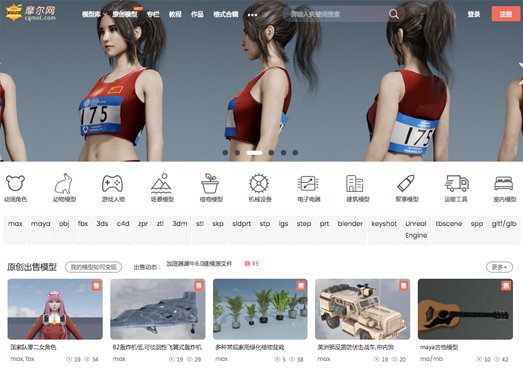This screenshot has height=375, width=523.
Task: Expand more original models with 更多+ button
Action: [499, 267]
